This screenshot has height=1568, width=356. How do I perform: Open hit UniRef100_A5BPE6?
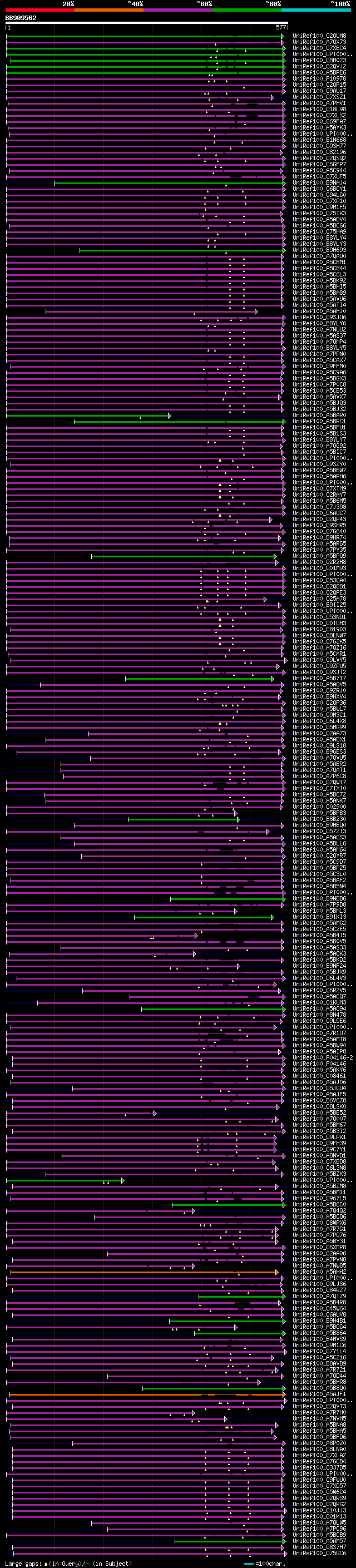coord(319,72)
